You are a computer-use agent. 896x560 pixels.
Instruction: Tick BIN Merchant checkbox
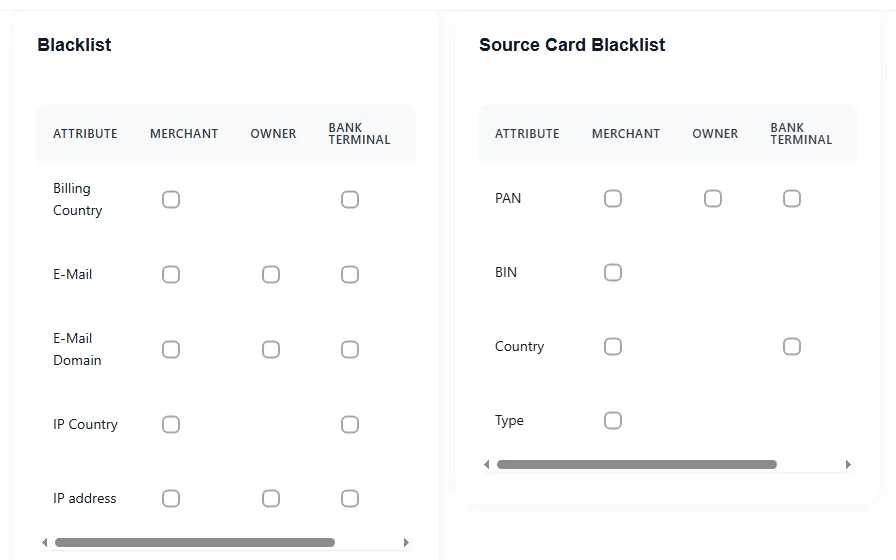[613, 272]
